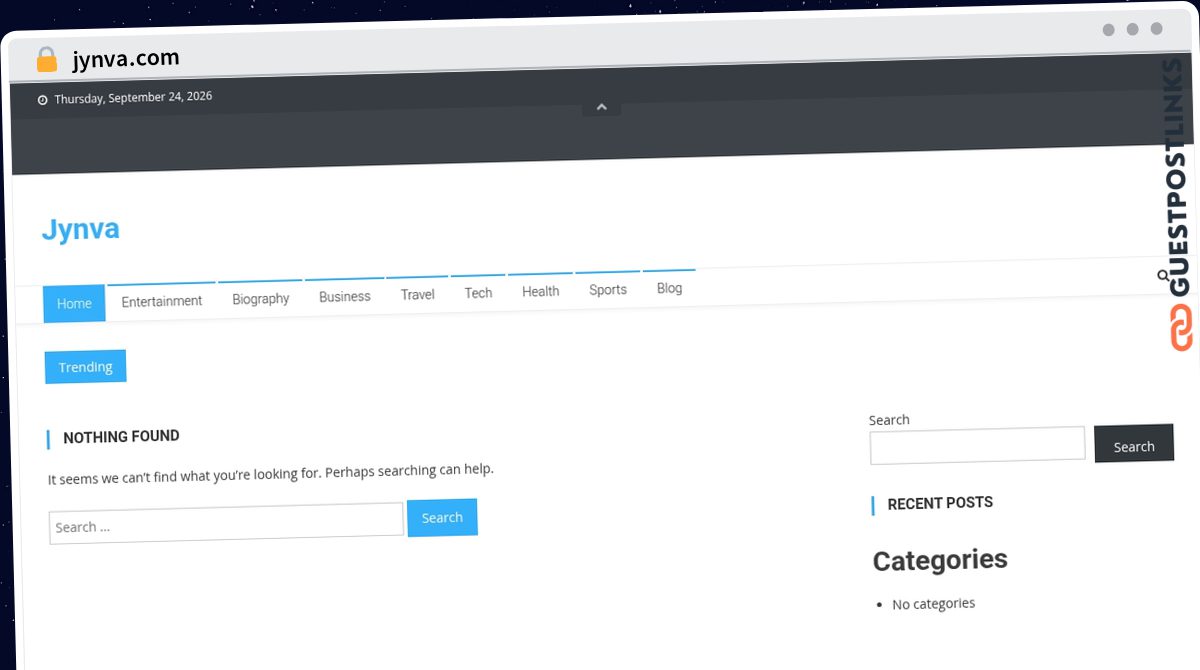Viewport: 1200px width, 670px height.
Task: Click the NOTHING FOUND heading
Action: 121,437
